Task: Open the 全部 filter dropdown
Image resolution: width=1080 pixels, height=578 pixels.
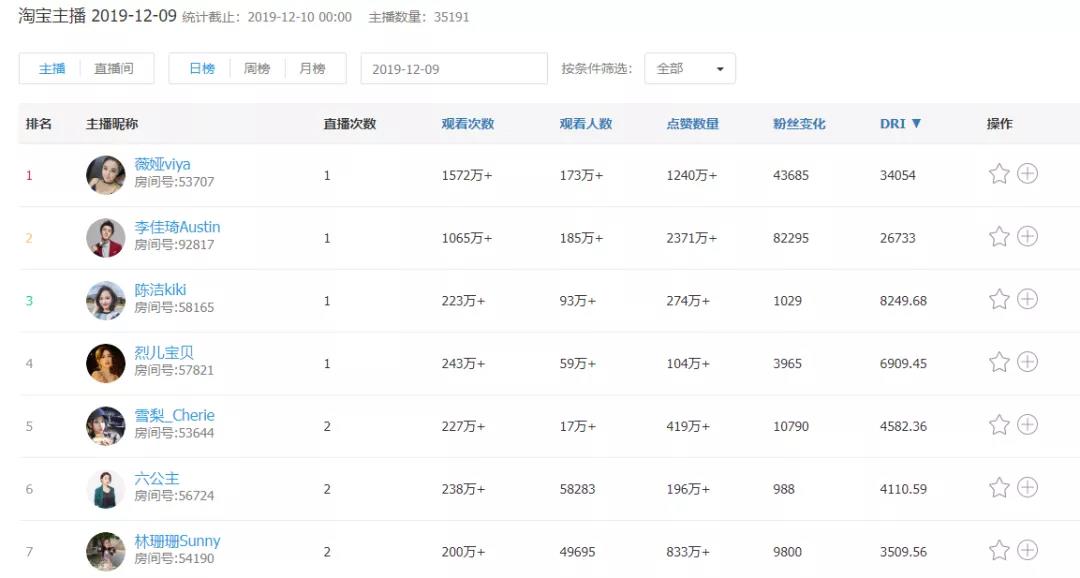Action: point(689,69)
